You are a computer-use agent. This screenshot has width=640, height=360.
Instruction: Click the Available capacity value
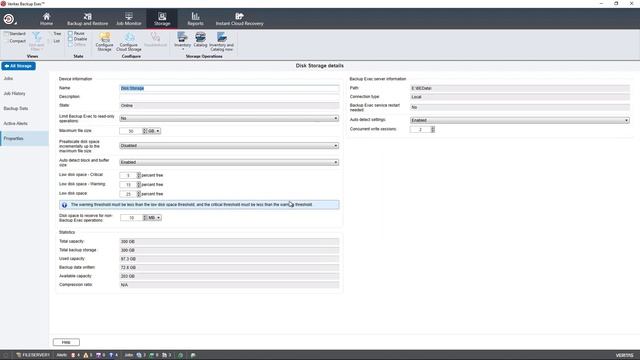[x=229, y=276]
